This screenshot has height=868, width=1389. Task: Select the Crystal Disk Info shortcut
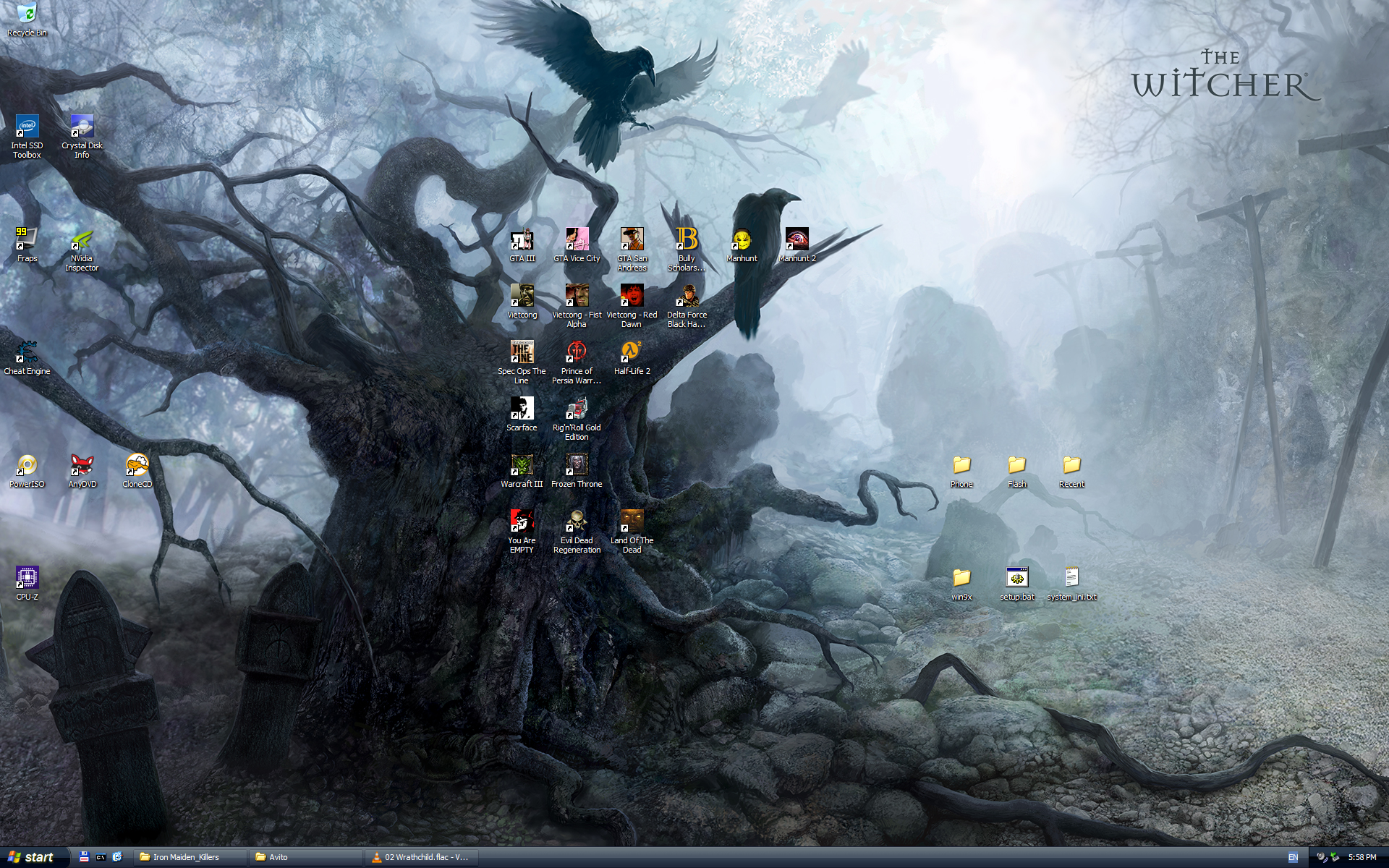tap(82, 127)
